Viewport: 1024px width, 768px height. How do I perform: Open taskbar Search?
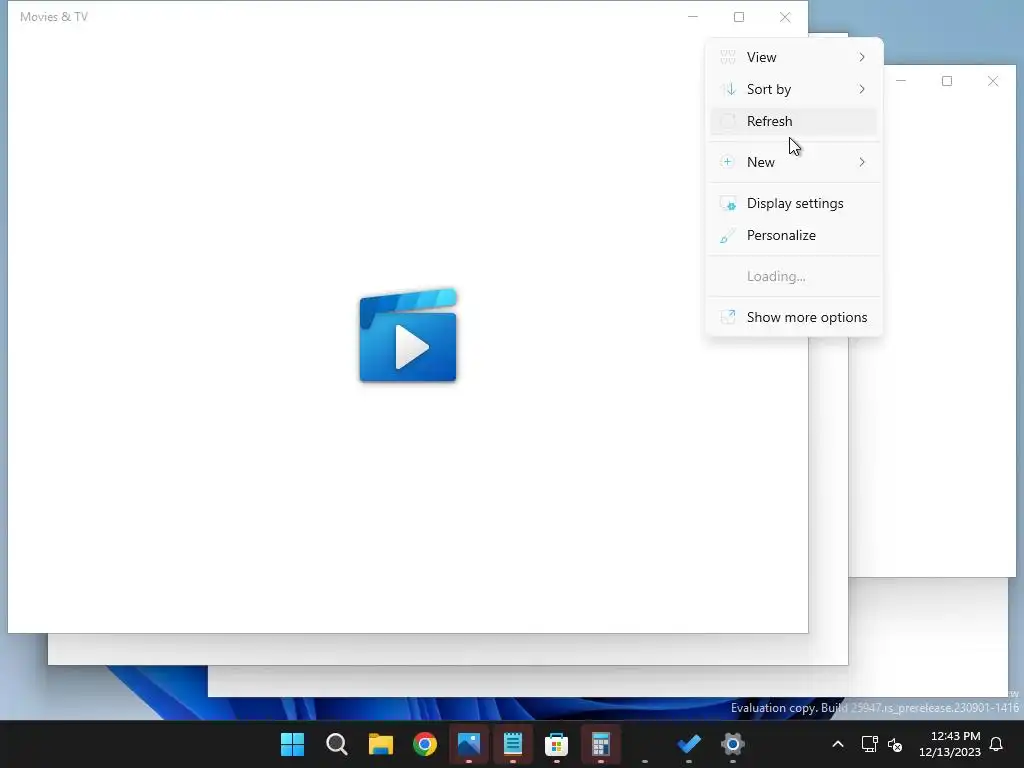pyautogui.click(x=336, y=744)
